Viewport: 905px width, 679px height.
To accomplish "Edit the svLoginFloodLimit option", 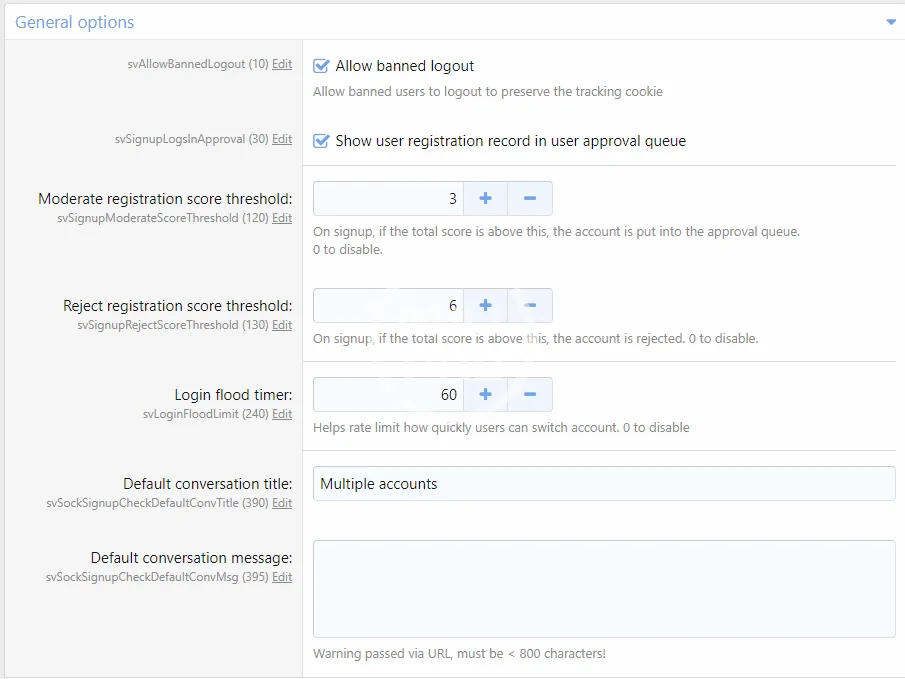I will [282, 414].
